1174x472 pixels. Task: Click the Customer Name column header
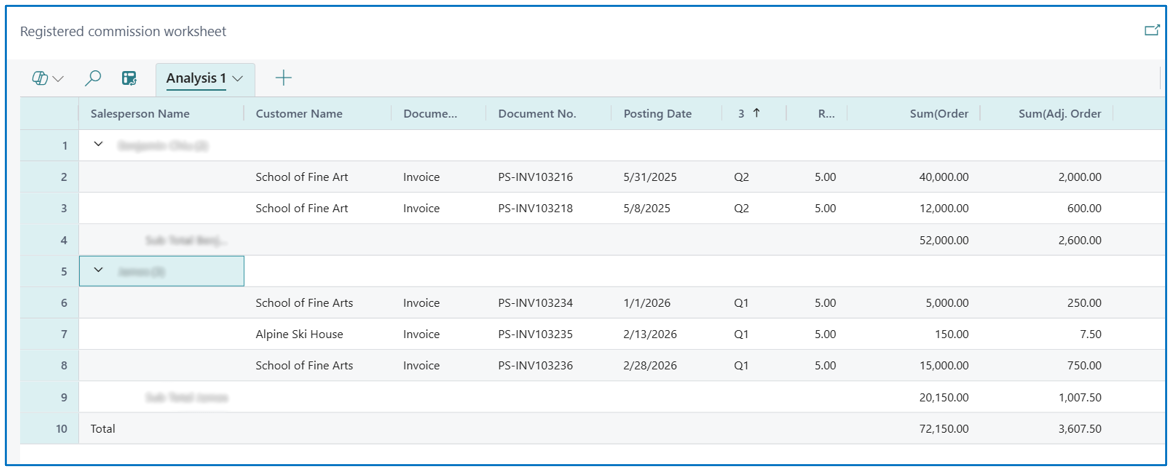point(299,114)
